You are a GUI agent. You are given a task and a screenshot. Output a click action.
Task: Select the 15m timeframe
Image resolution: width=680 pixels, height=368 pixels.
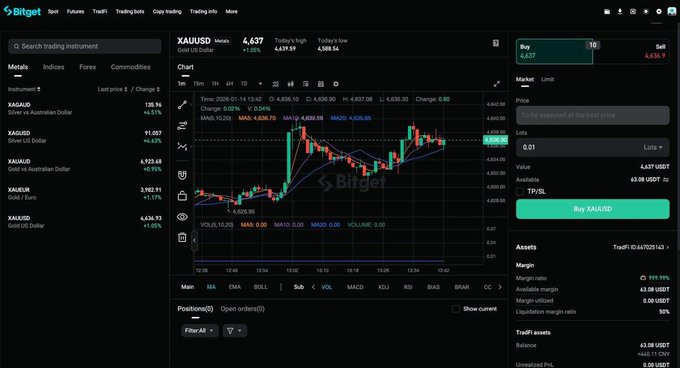click(199, 84)
